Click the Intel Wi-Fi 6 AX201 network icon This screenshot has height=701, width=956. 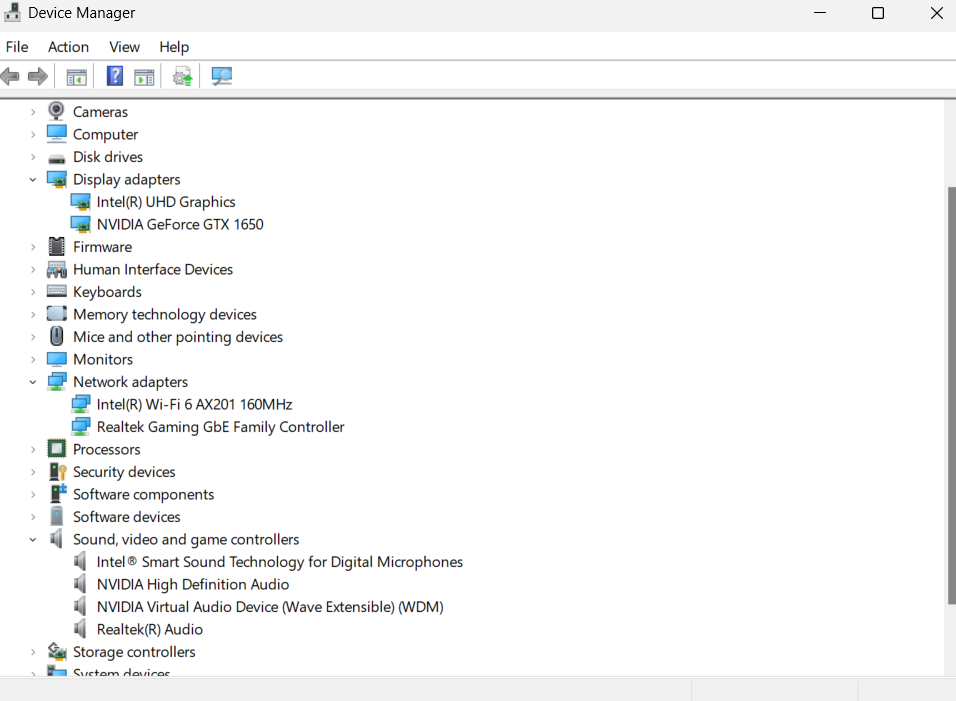[x=80, y=404]
